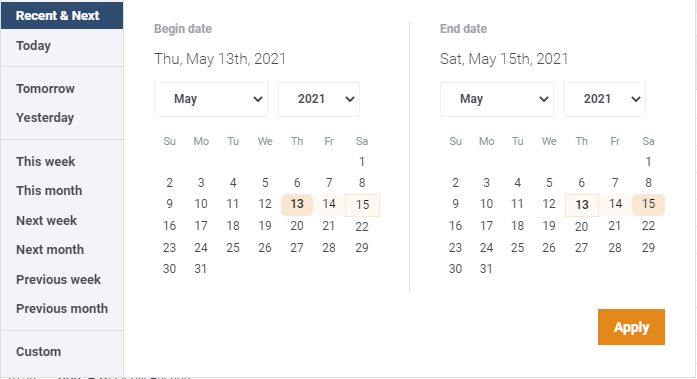Viewport: 697px width, 379px height.
Task: Select the Next month range
Action: click(x=50, y=250)
